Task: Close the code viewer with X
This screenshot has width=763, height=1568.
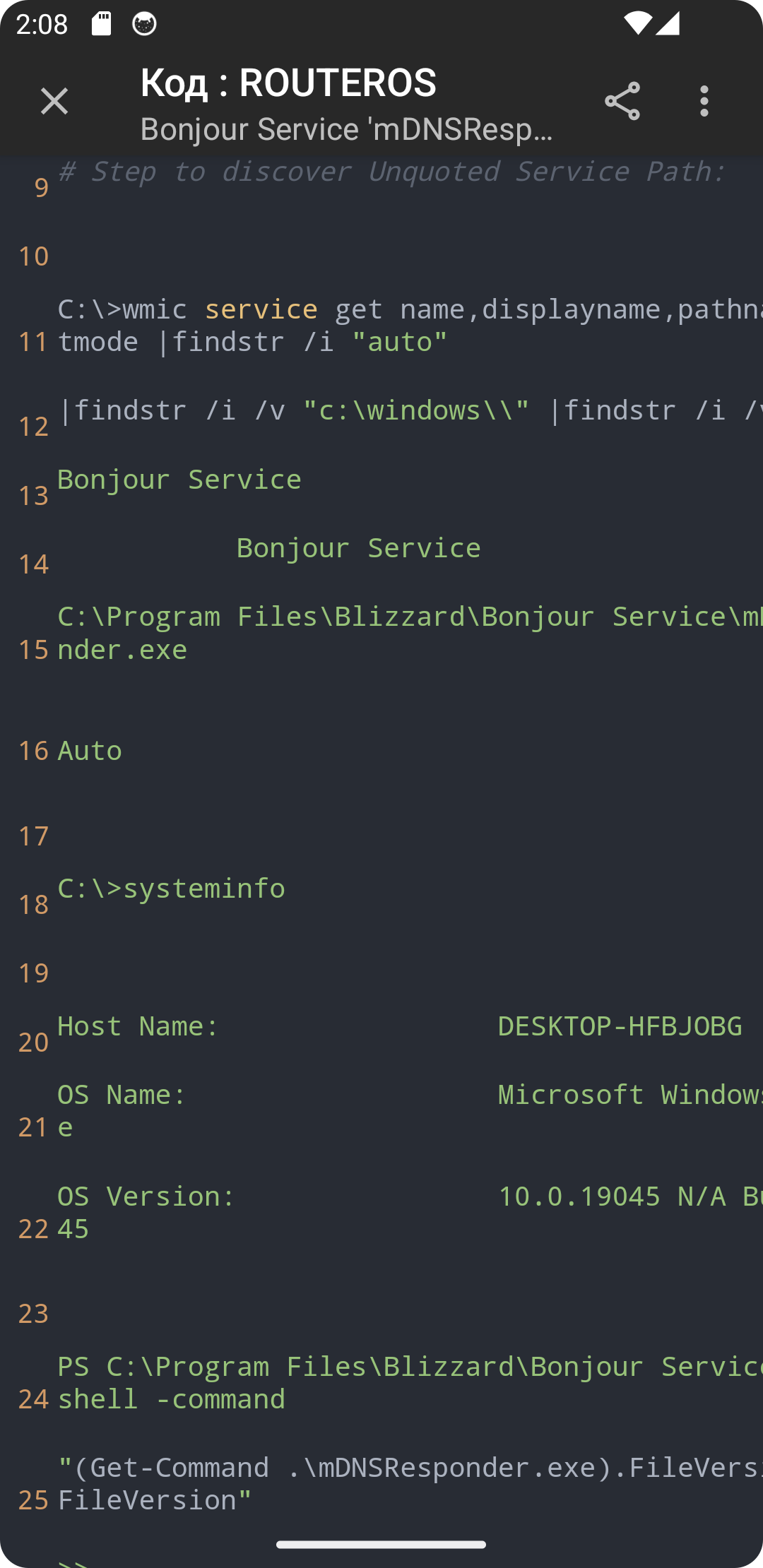Action: click(x=54, y=101)
